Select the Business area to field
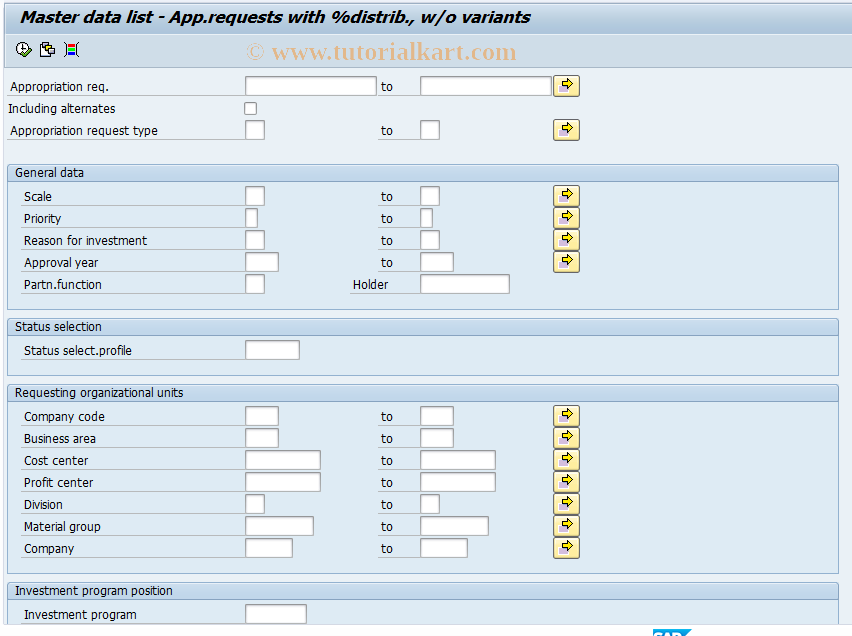Image resolution: width=852 pixels, height=636 pixels. pos(437,438)
